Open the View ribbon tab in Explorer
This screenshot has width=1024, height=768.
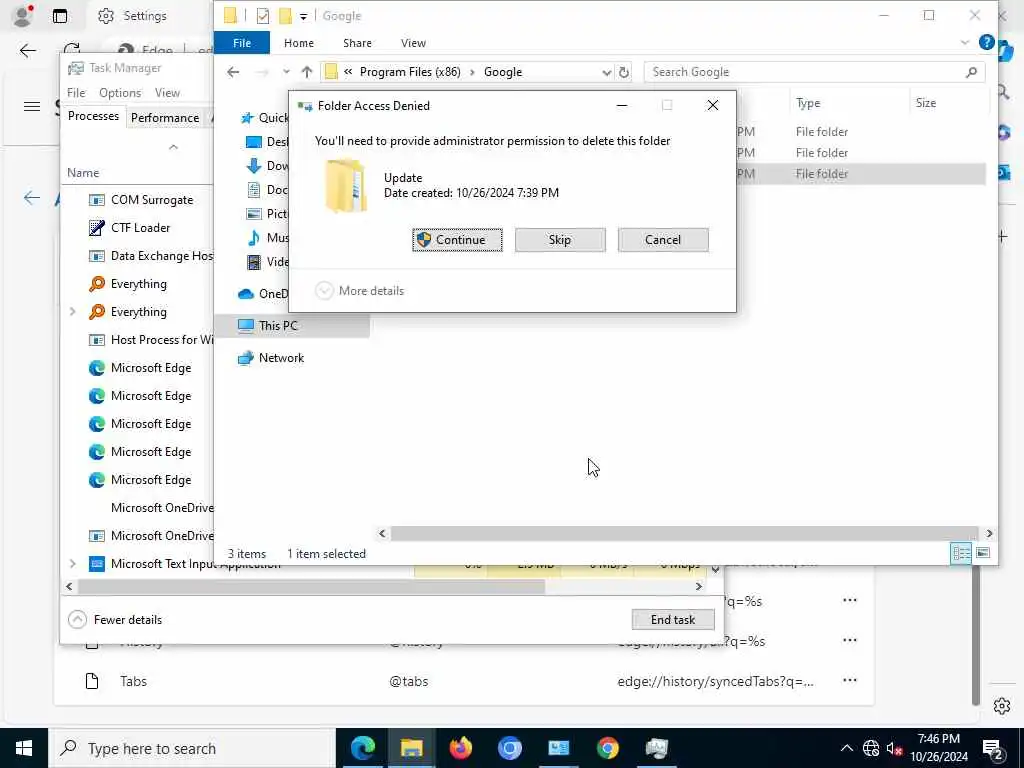[413, 43]
